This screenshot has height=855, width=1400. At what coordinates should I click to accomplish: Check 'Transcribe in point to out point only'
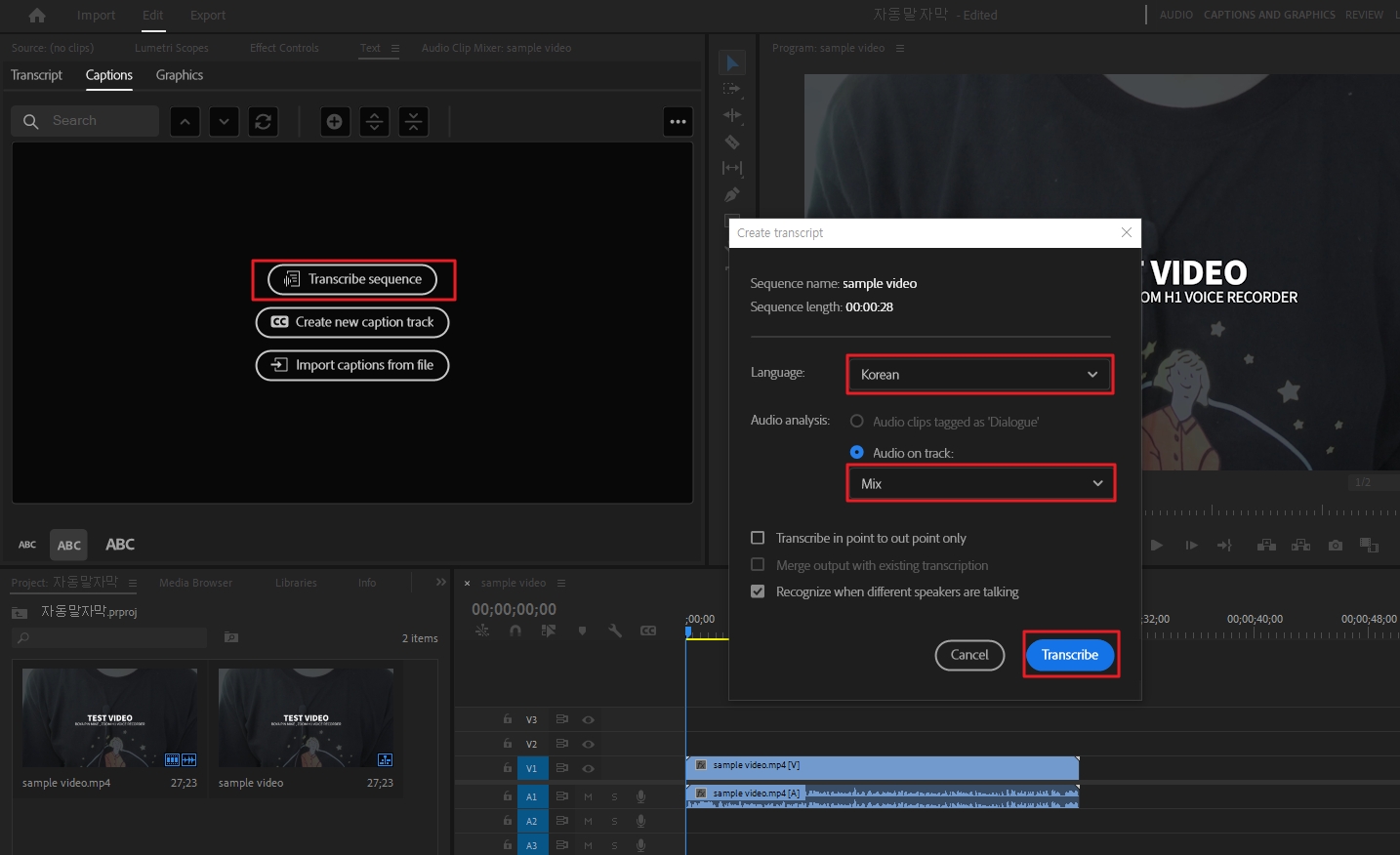tap(758, 538)
